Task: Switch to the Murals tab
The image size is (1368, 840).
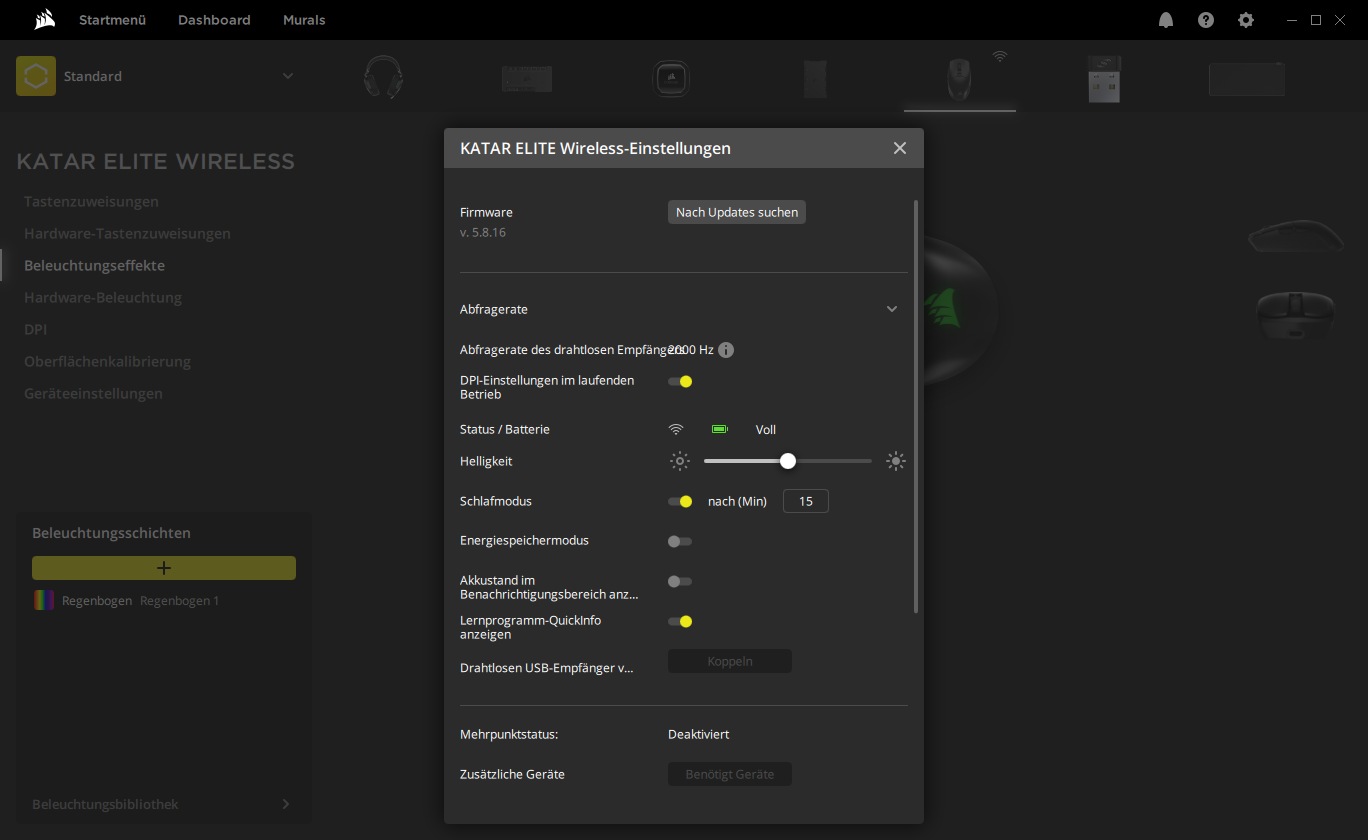Action: click(x=304, y=20)
